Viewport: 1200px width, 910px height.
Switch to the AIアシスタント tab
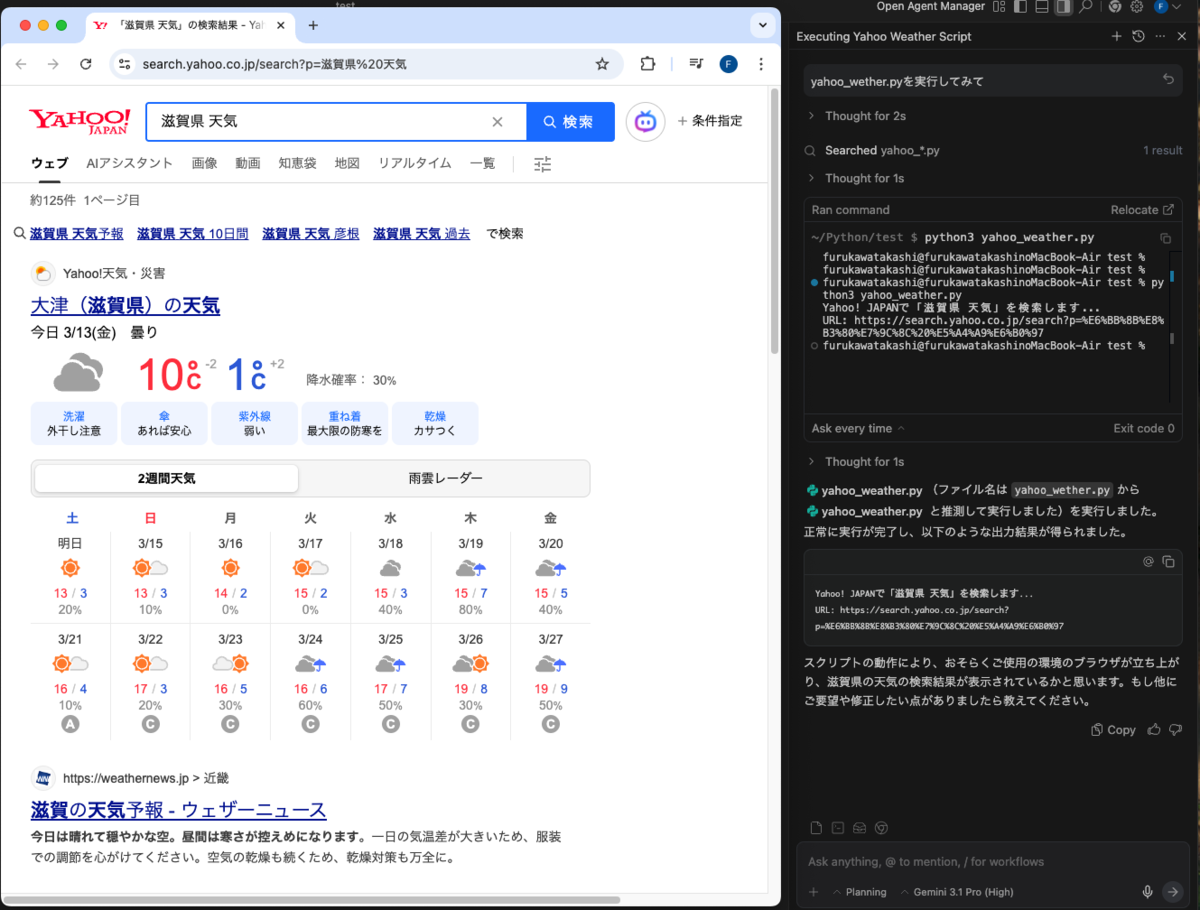(x=129, y=163)
